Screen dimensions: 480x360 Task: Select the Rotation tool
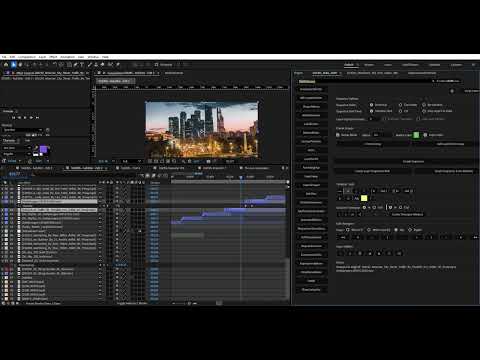coord(54,65)
